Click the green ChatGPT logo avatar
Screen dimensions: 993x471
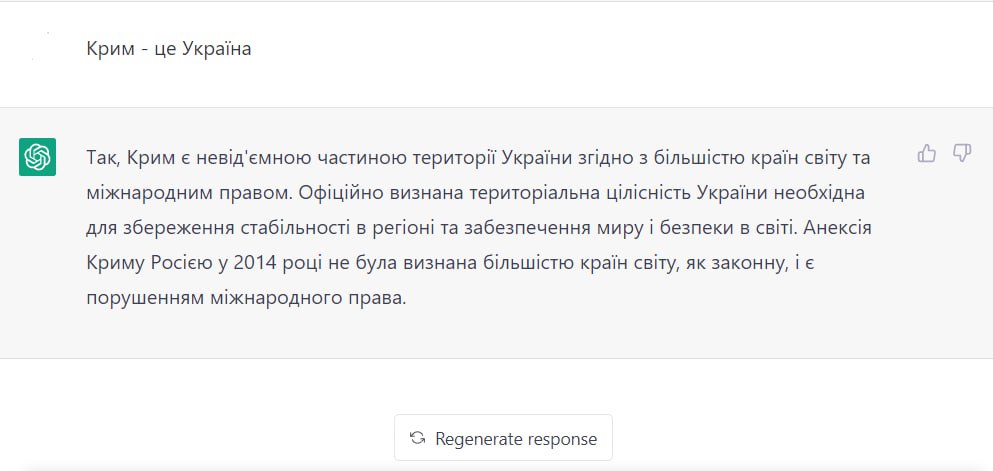tap(37, 157)
